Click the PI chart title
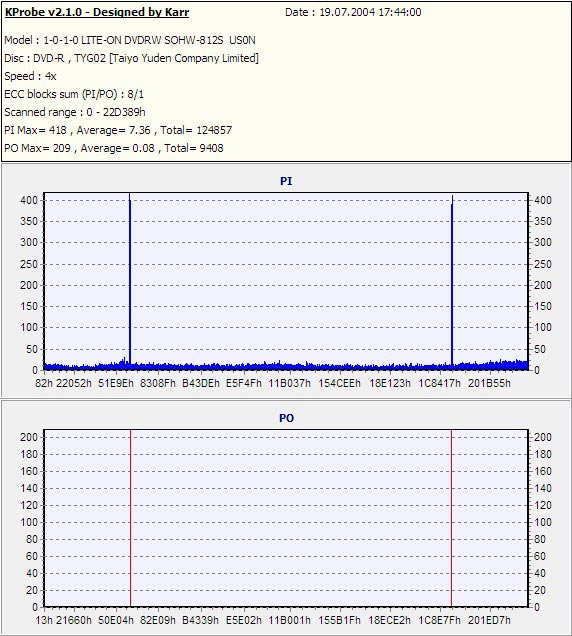The width and height of the screenshot is (572, 636). 286,181
